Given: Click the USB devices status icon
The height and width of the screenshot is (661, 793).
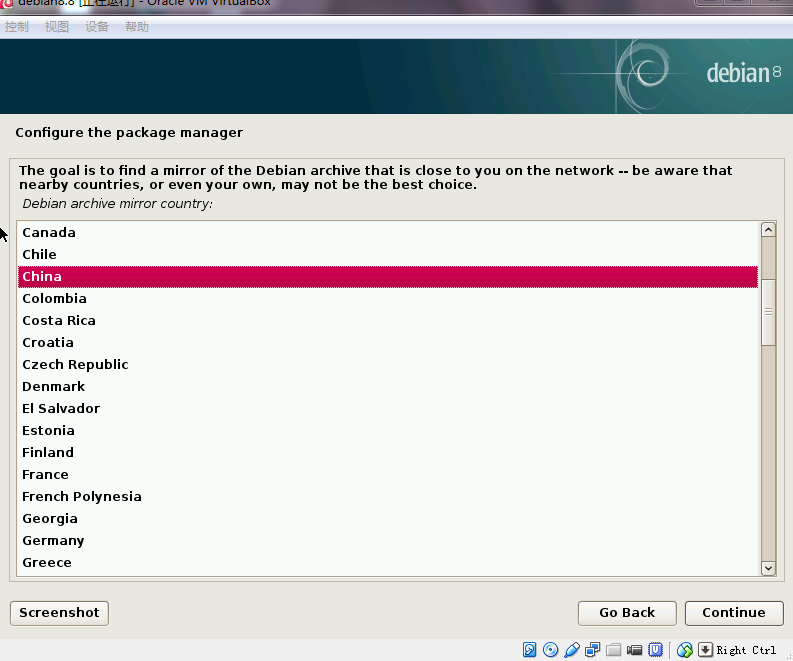Looking at the screenshot, I should coord(571,650).
